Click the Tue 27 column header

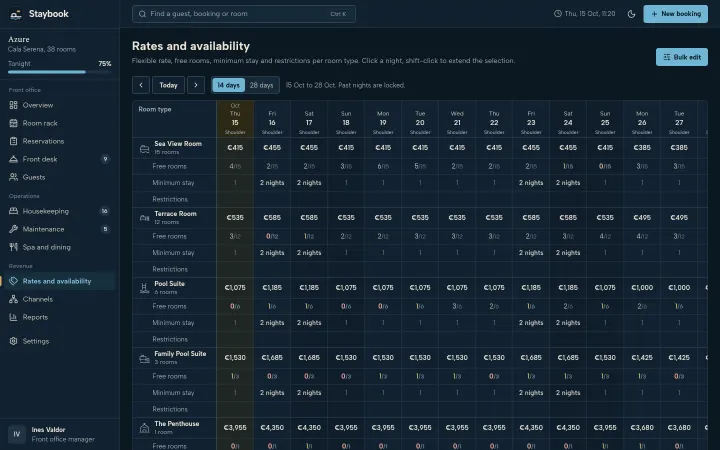point(679,119)
